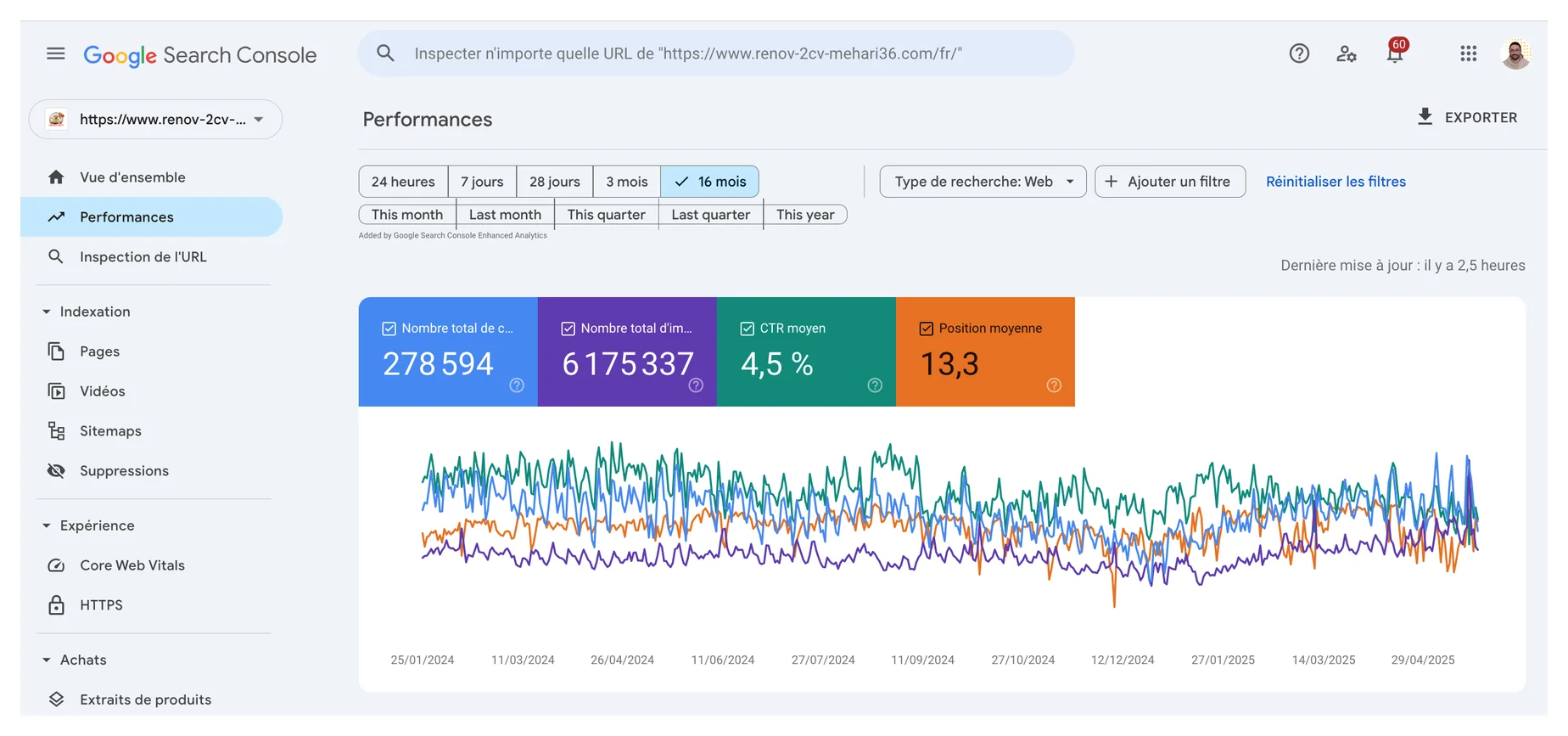Click the HTTPS padlock icon
This screenshot has width=1568, height=736.
point(56,605)
